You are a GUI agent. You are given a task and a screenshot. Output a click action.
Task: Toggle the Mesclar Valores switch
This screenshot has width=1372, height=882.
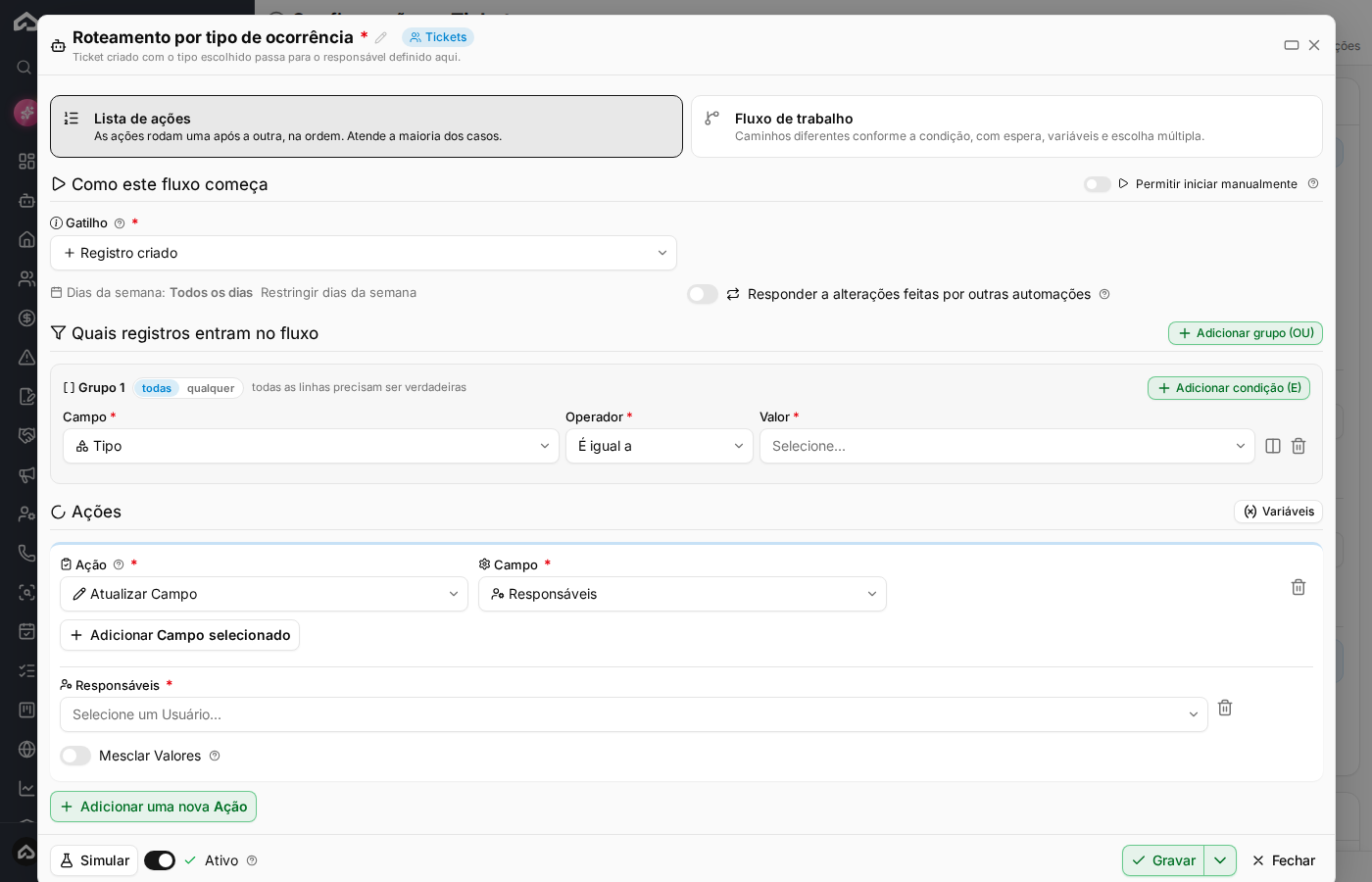(x=75, y=756)
